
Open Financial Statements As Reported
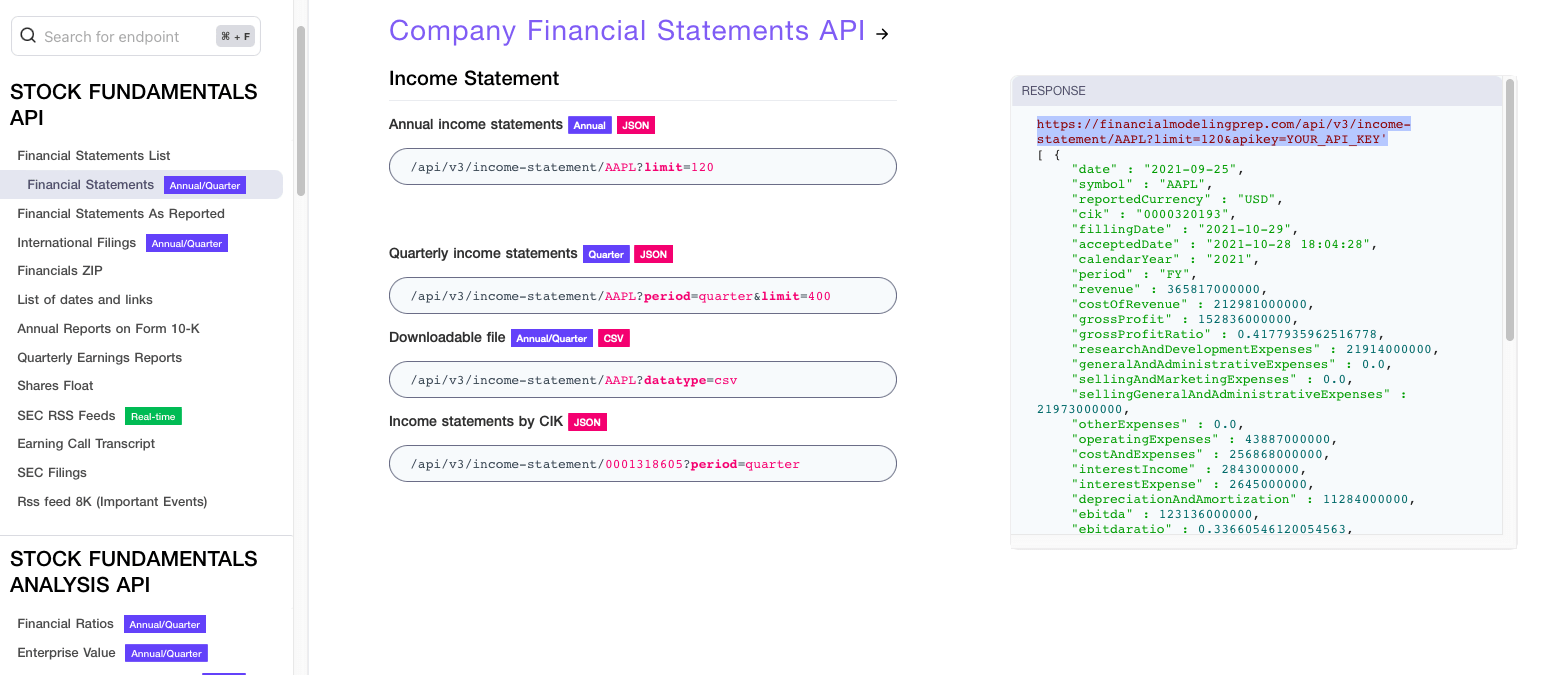(121, 213)
